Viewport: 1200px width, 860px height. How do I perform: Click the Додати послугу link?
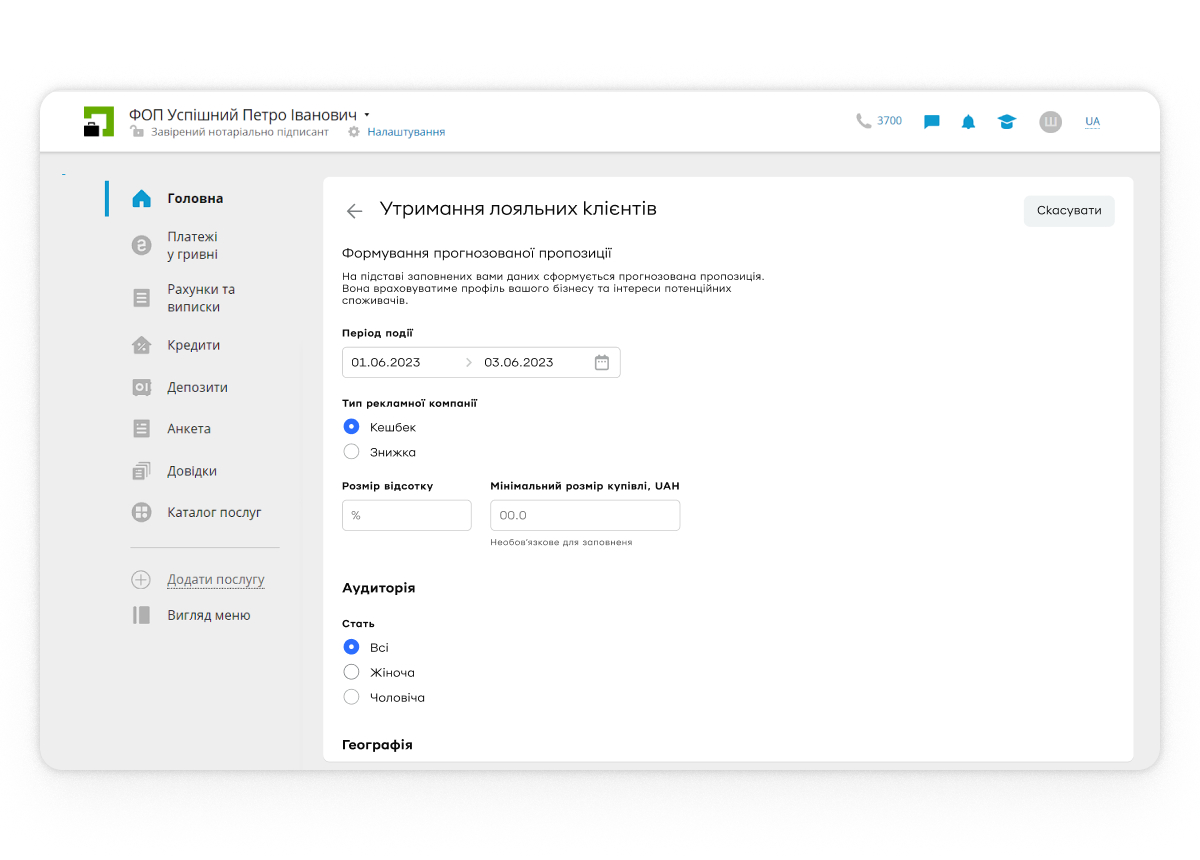click(x=215, y=580)
